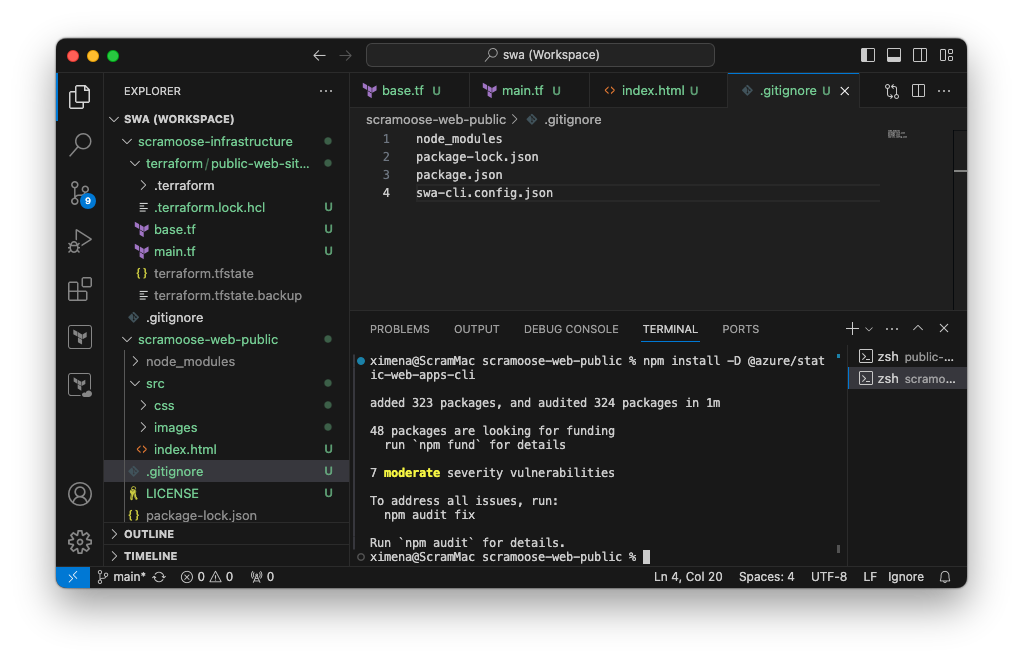The width and height of the screenshot is (1023, 662).
Task: Switch to the main.tf editor tab
Action: pos(529,91)
